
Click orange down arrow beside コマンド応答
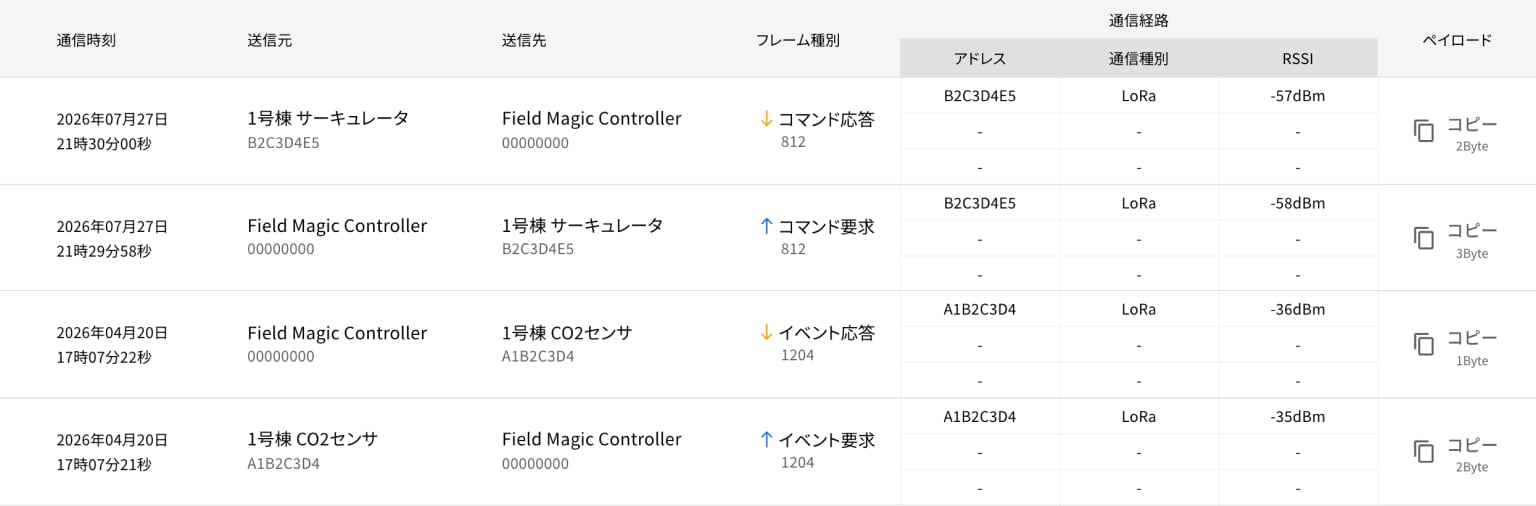pos(767,119)
